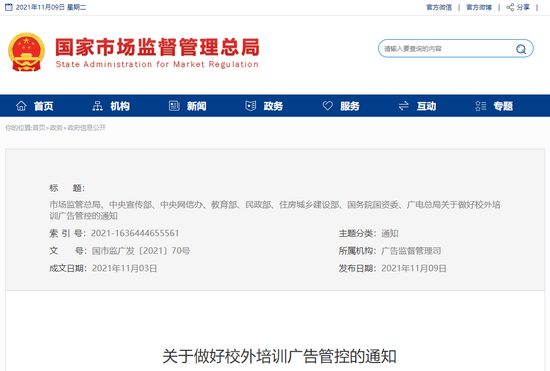This screenshot has height=371, width=550.
Task: Click the book icon beside 政务
Action: (x=250, y=106)
